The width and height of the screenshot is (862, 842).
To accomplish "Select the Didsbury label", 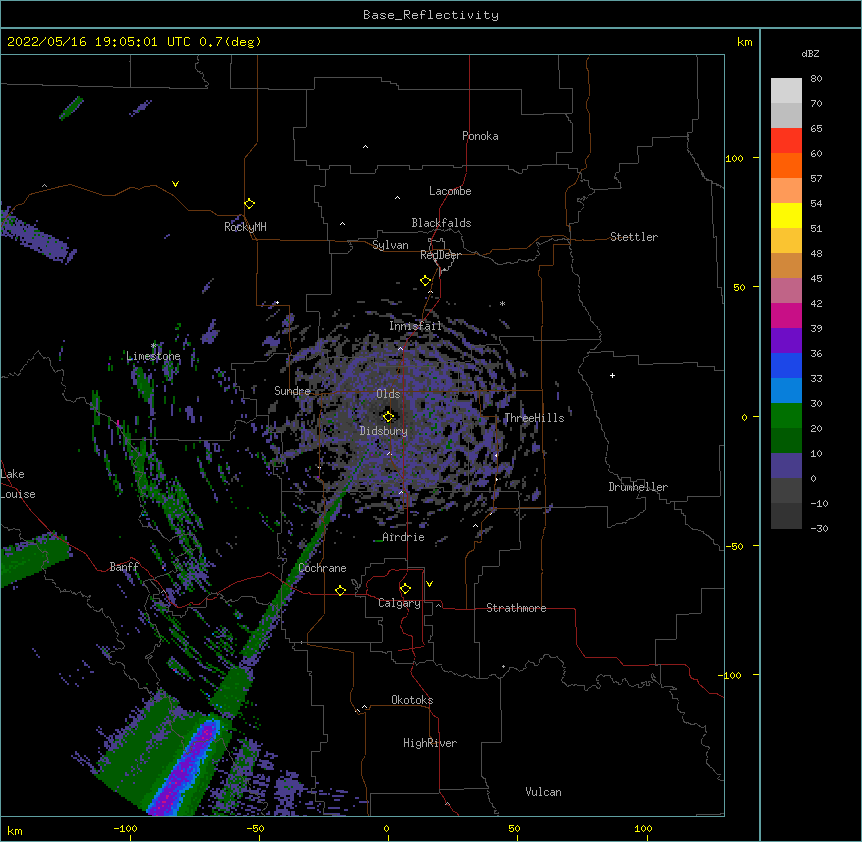I will click(384, 431).
